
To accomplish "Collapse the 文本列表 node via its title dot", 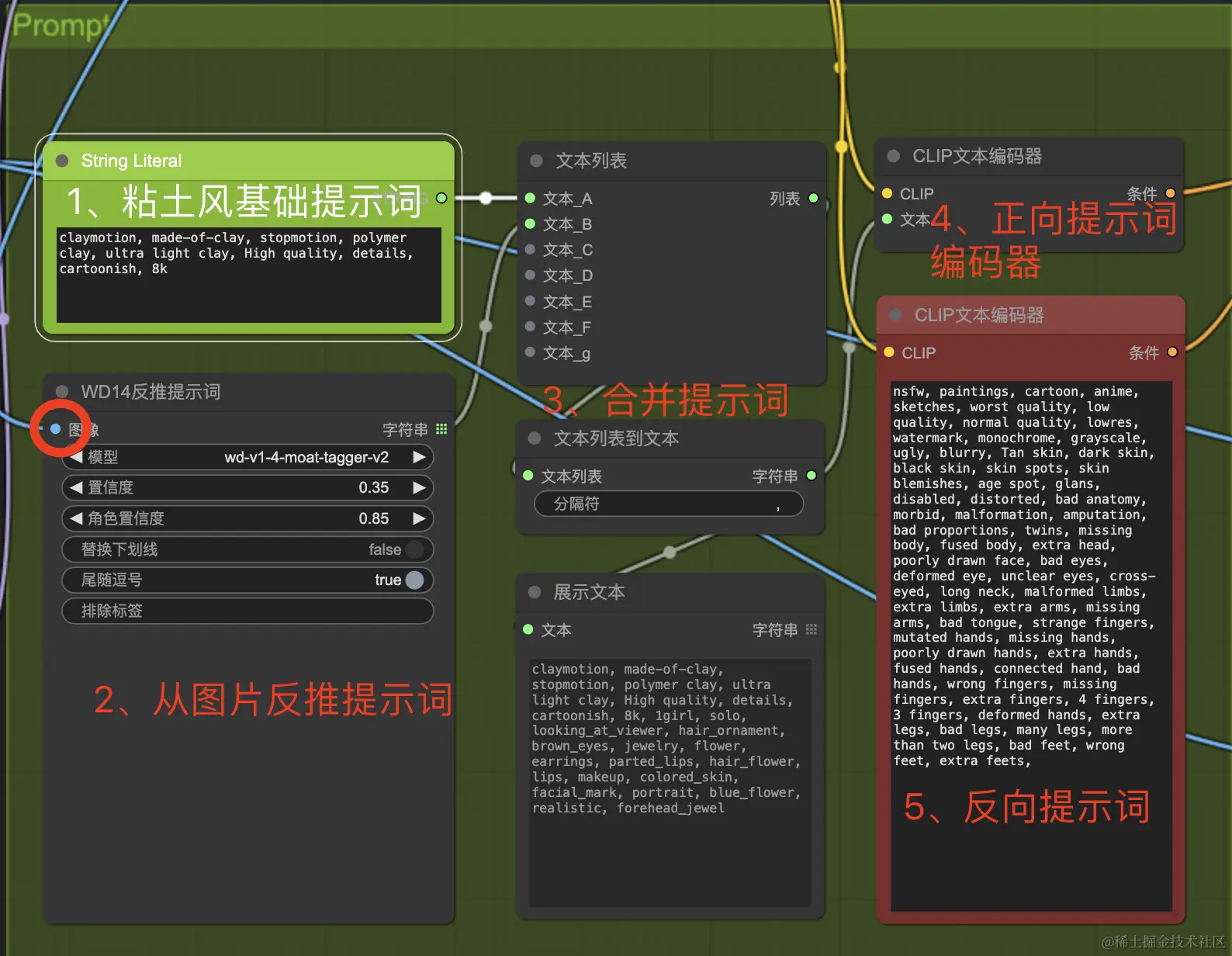I will point(536,161).
